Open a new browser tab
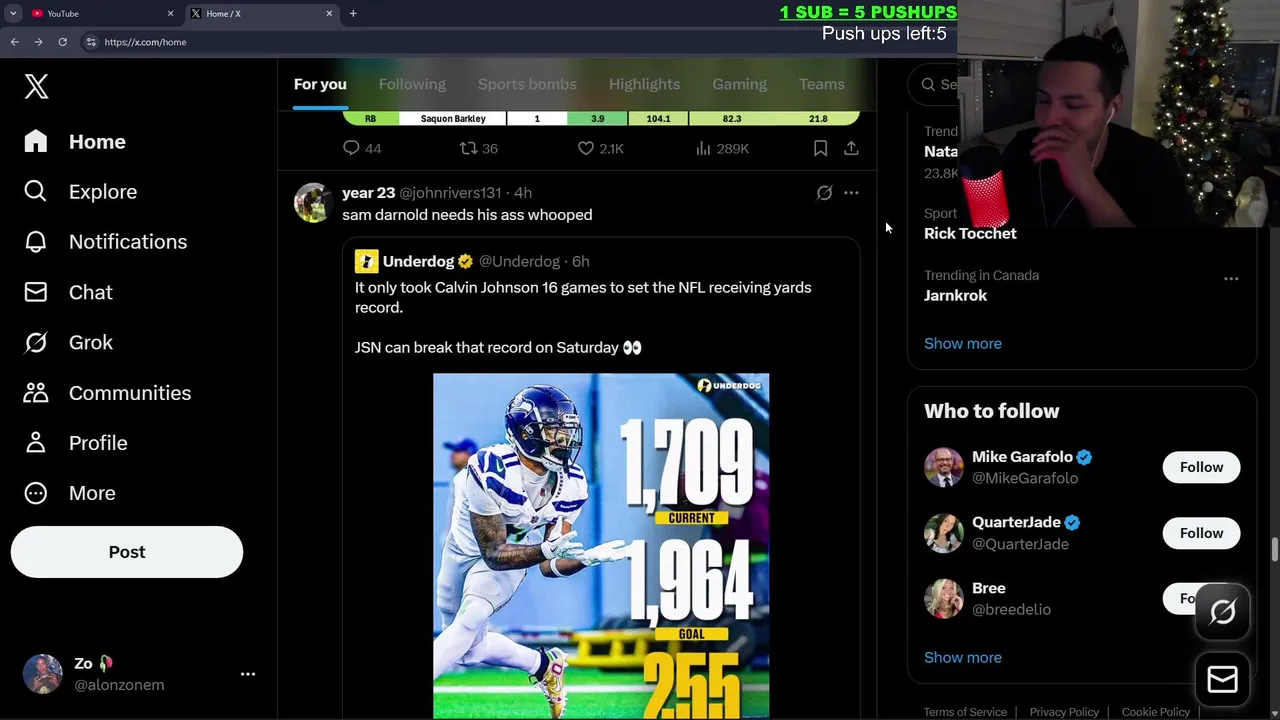The height and width of the screenshot is (720, 1280). pyautogui.click(x=353, y=13)
